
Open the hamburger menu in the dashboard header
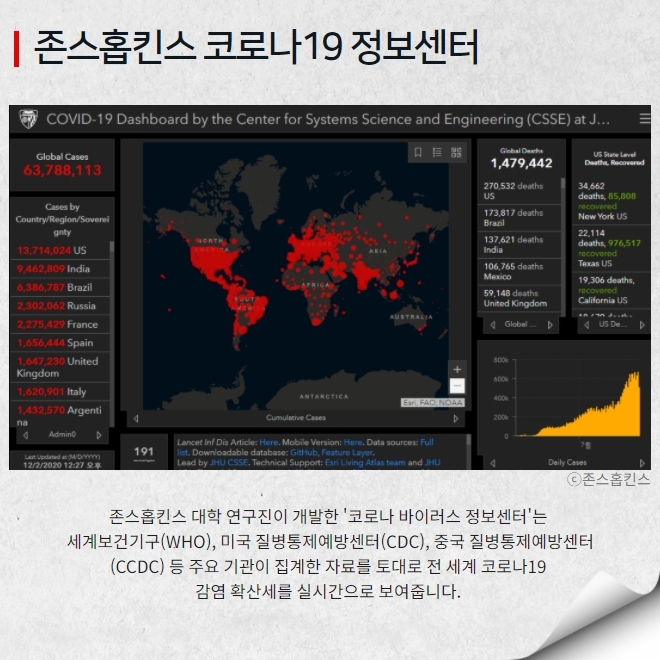pos(644,119)
